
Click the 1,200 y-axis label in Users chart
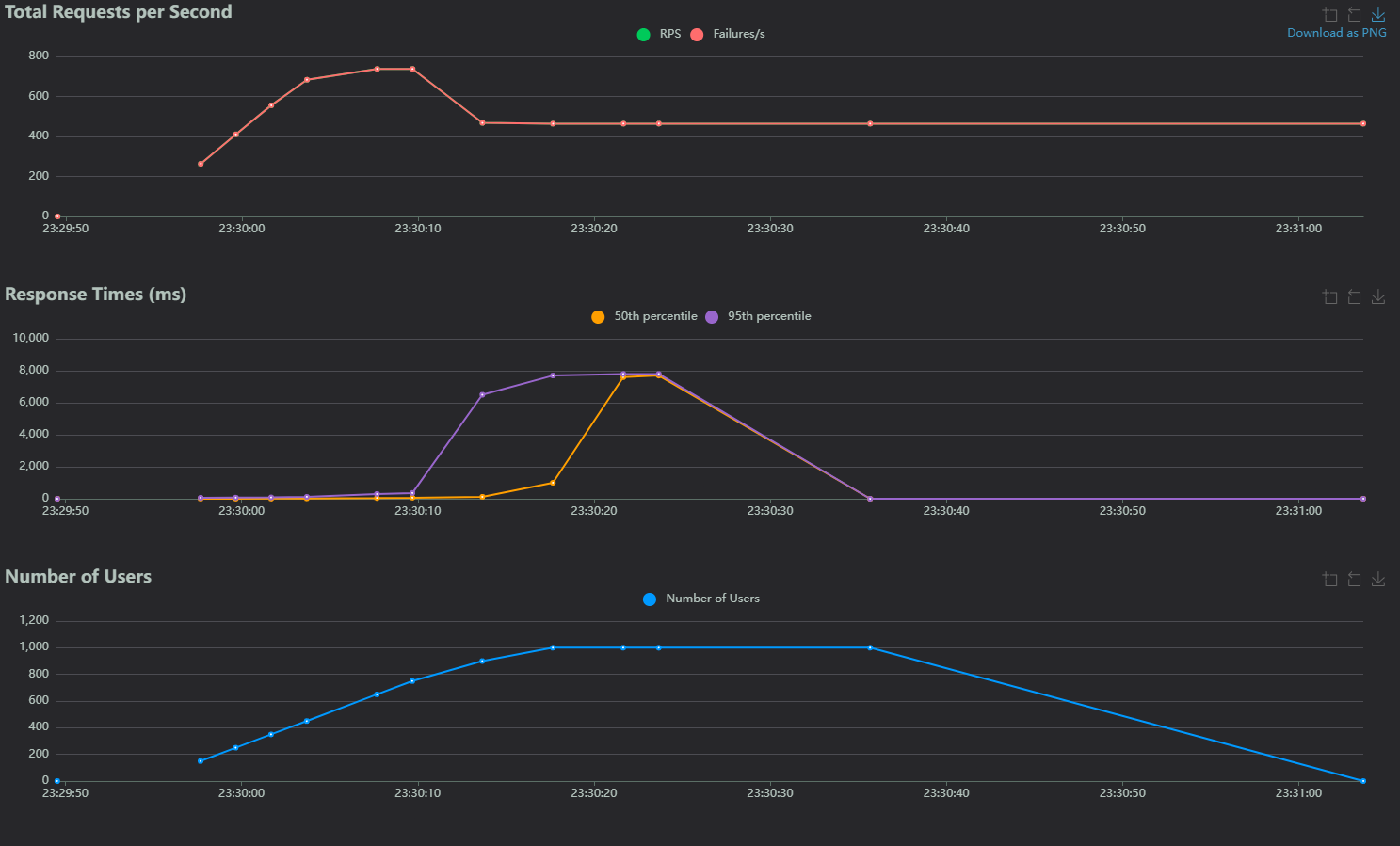coord(34,620)
